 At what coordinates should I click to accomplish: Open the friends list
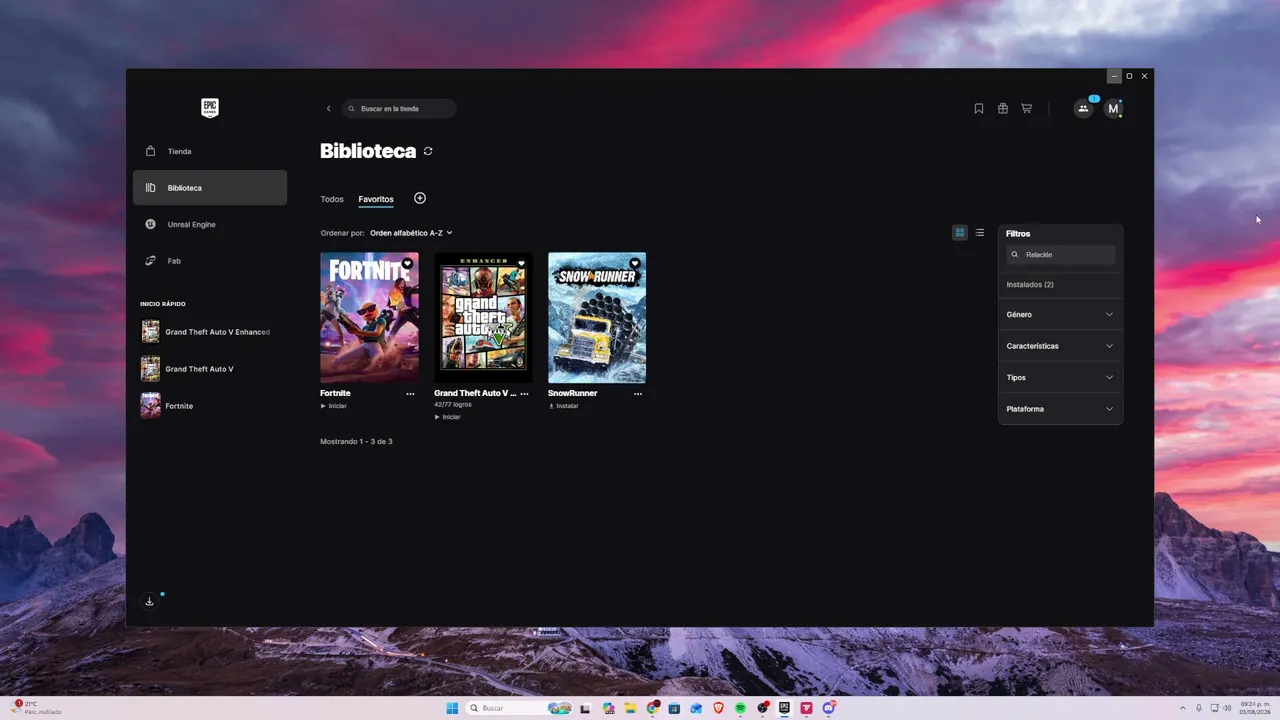1083,108
